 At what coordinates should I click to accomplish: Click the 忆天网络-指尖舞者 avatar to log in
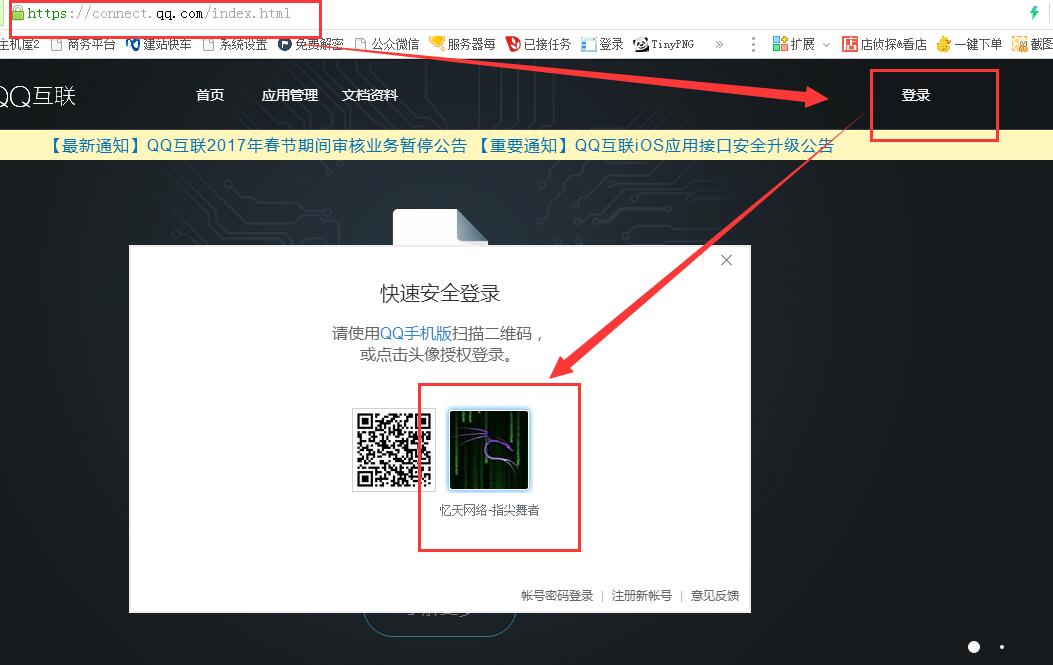[489, 450]
